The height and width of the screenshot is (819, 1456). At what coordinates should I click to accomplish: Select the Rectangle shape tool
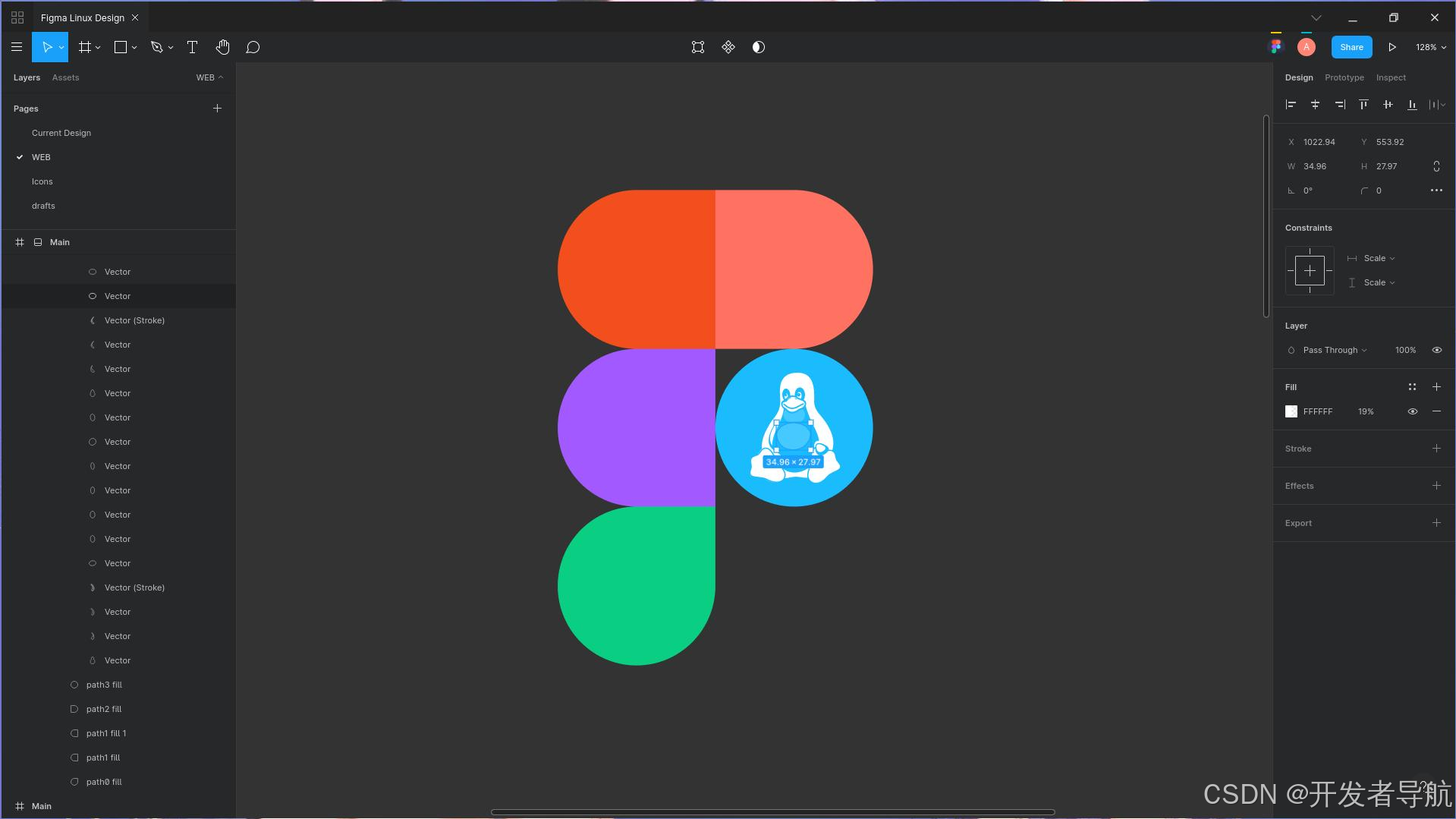coord(120,47)
